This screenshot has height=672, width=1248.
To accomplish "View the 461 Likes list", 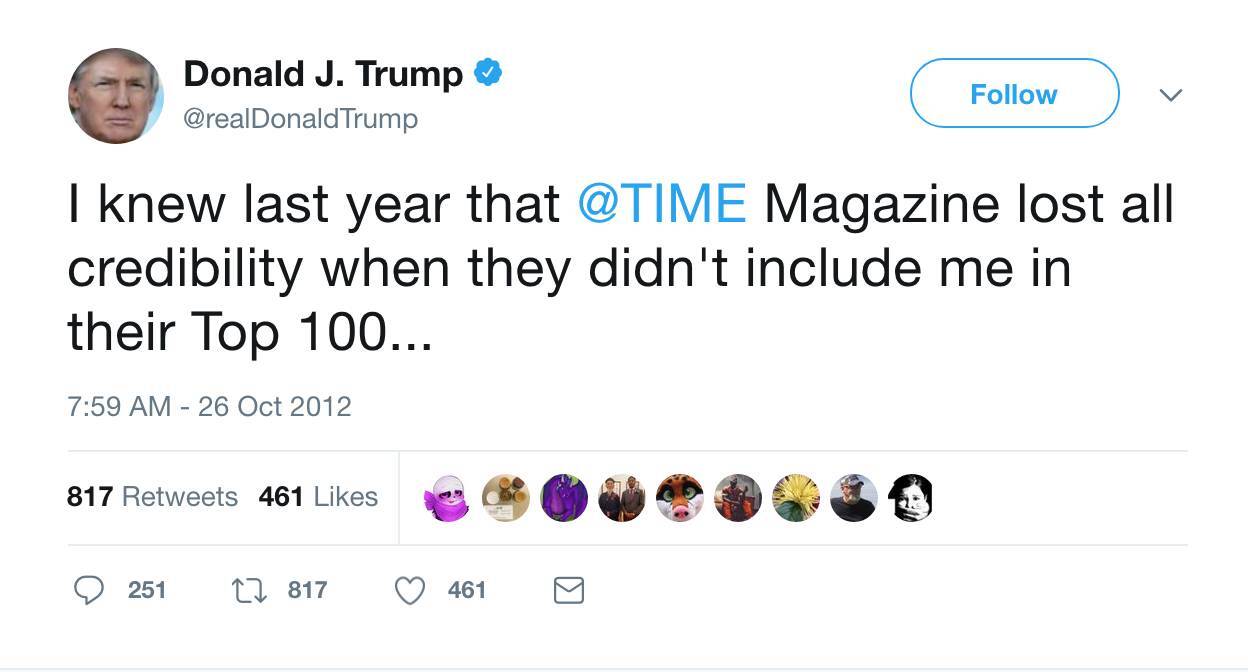I will pos(318,496).
